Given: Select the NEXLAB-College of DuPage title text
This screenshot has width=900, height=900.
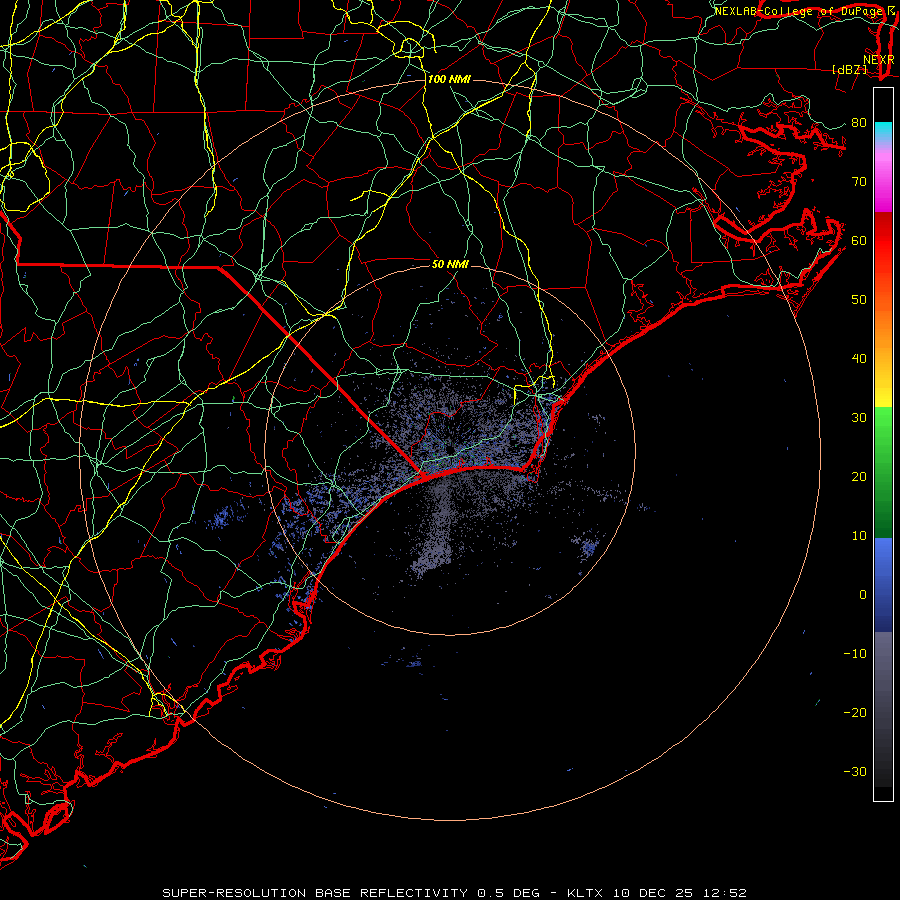Looking at the screenshot, I should 799,11.
